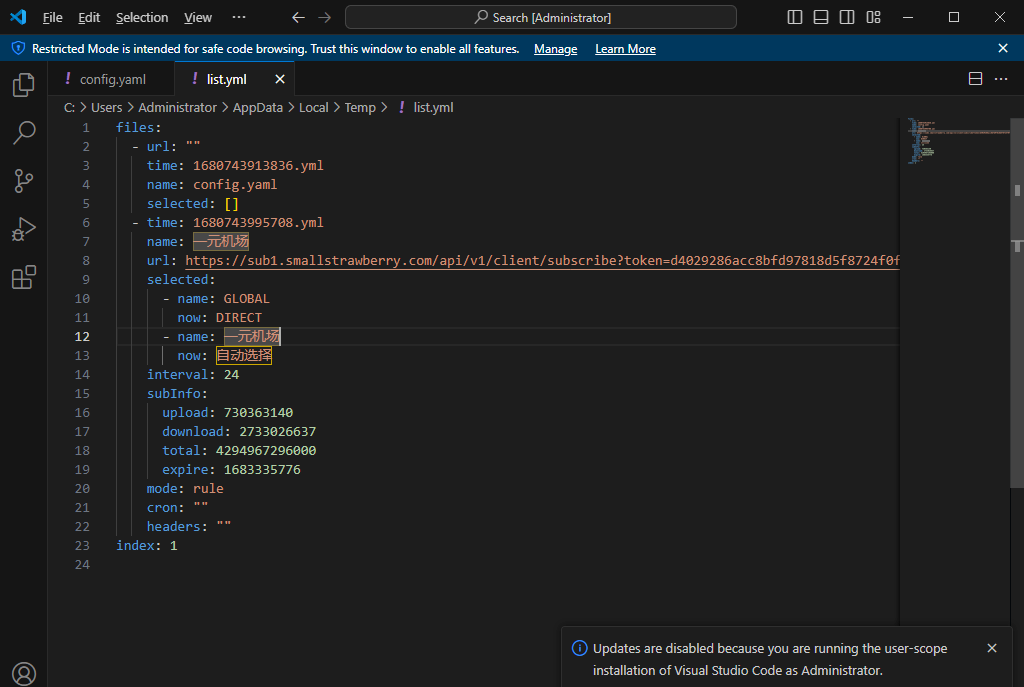The image size is (1024, 687).
Task: Open the Accounts menu icon
Action: (23, 673)
